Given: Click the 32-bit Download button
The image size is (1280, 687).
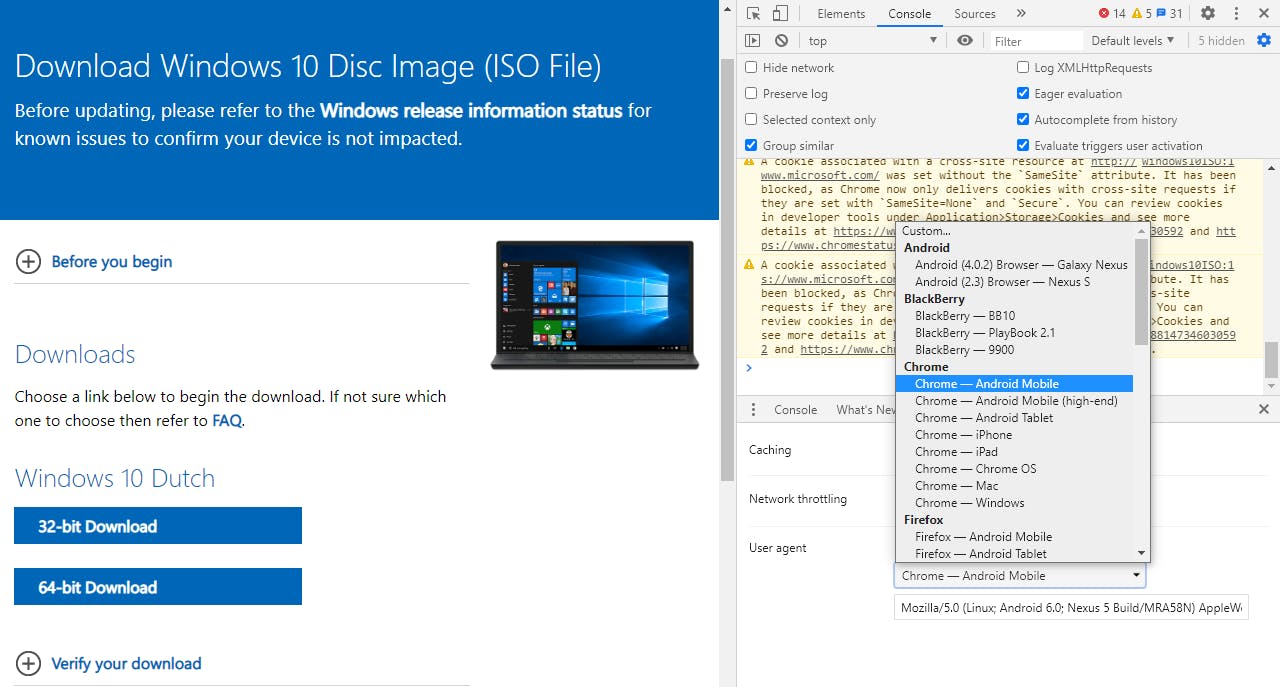Looking at the screenshot, I should pyautogui.click(x=158, y=526).
